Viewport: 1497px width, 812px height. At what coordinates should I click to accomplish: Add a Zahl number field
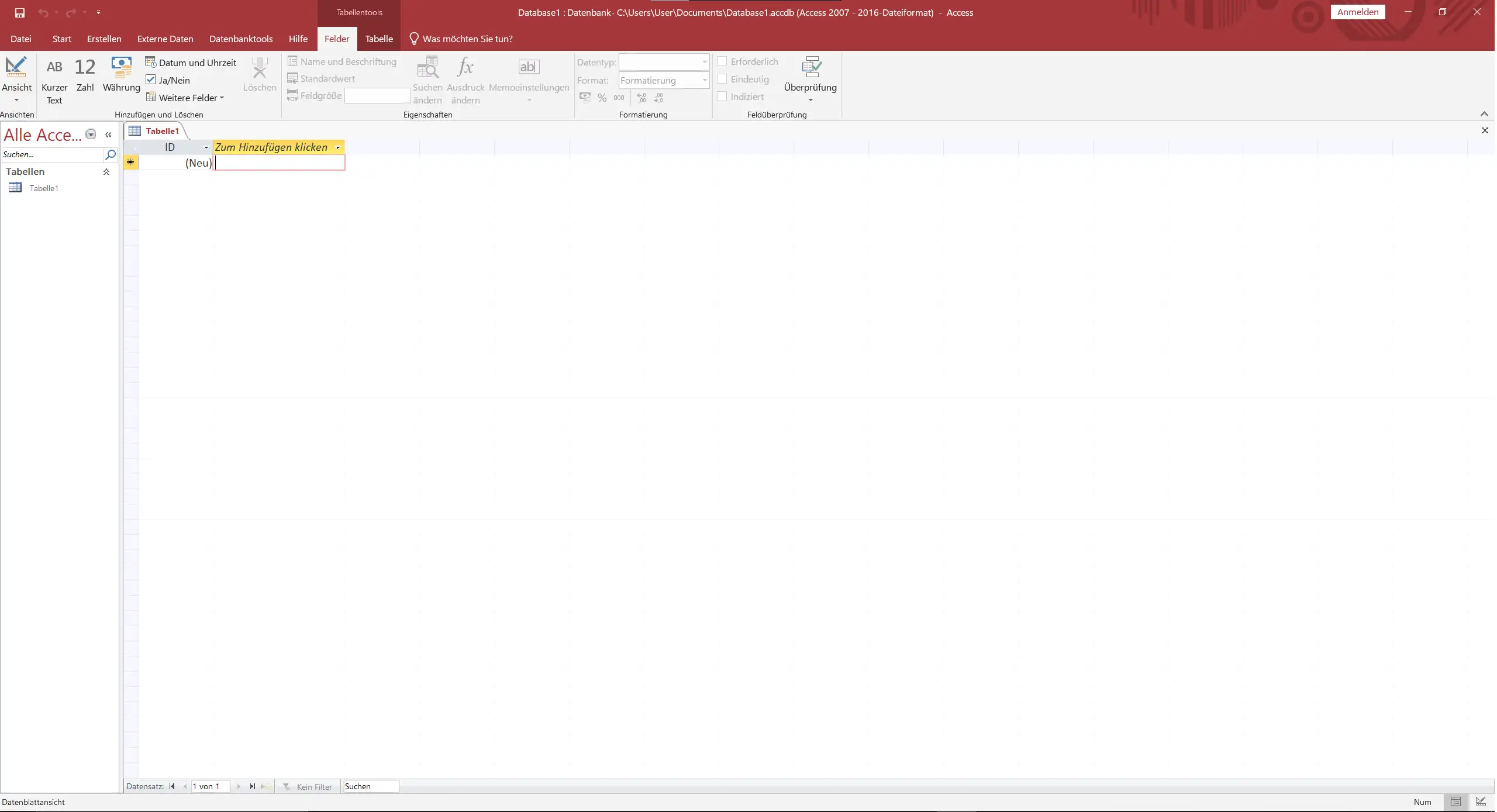pos(85,75)
